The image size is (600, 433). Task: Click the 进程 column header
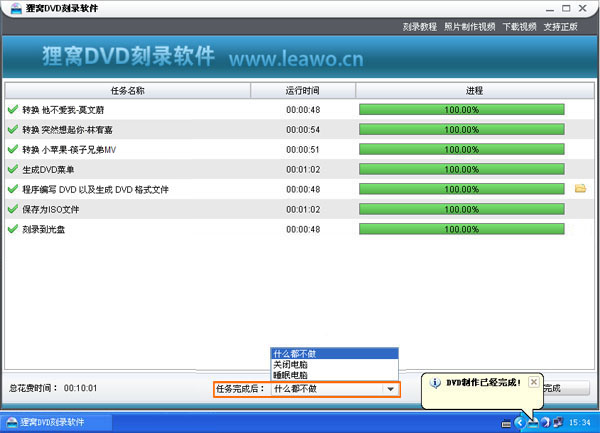click(x=474, y=91)
